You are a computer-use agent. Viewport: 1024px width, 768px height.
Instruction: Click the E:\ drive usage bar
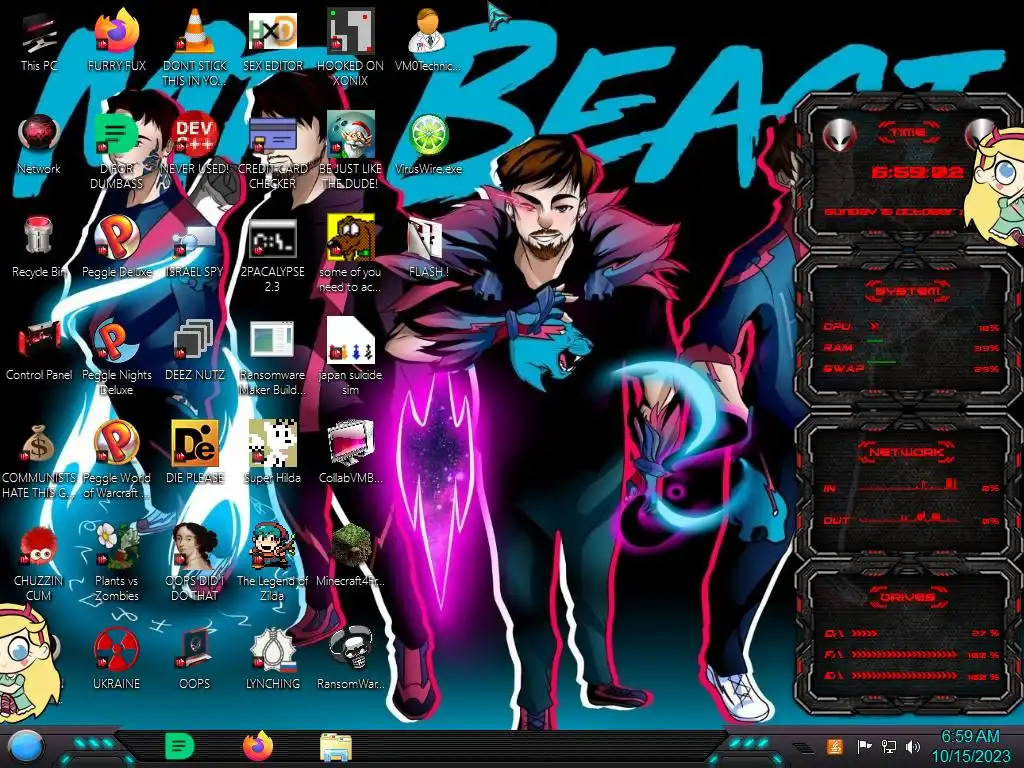[x=910, y=676]
